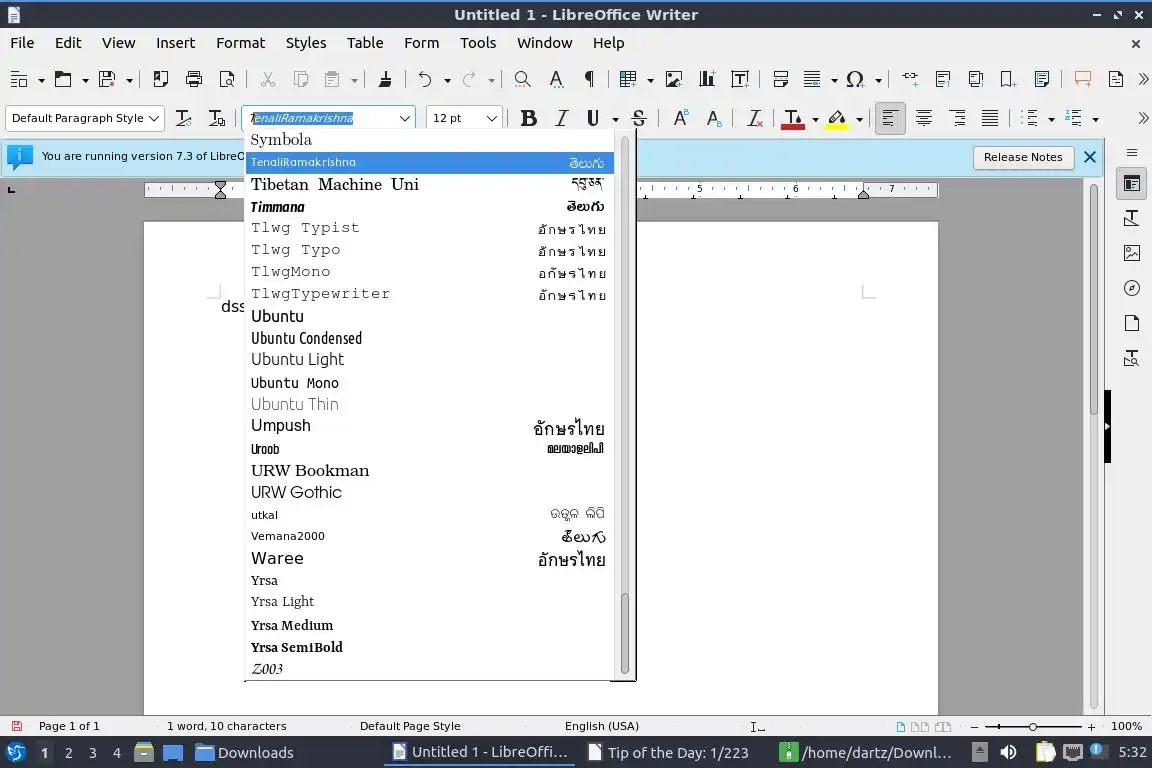The height and width of the screenshot is (768, 1152).
Task: Toggle Strikethrough formatting
Action: pos(639,118)
